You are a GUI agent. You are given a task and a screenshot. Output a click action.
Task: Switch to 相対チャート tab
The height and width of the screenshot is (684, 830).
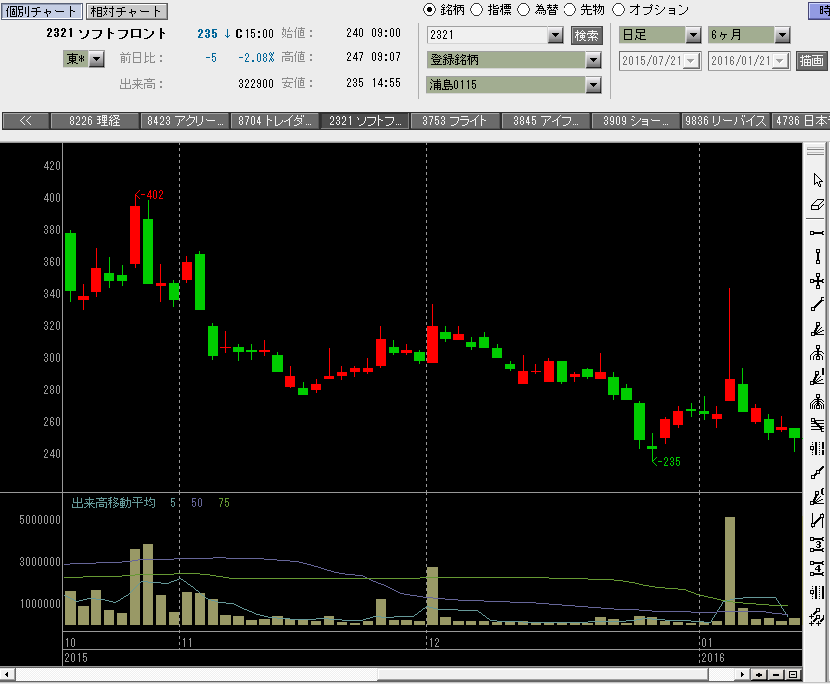point(126,11)
